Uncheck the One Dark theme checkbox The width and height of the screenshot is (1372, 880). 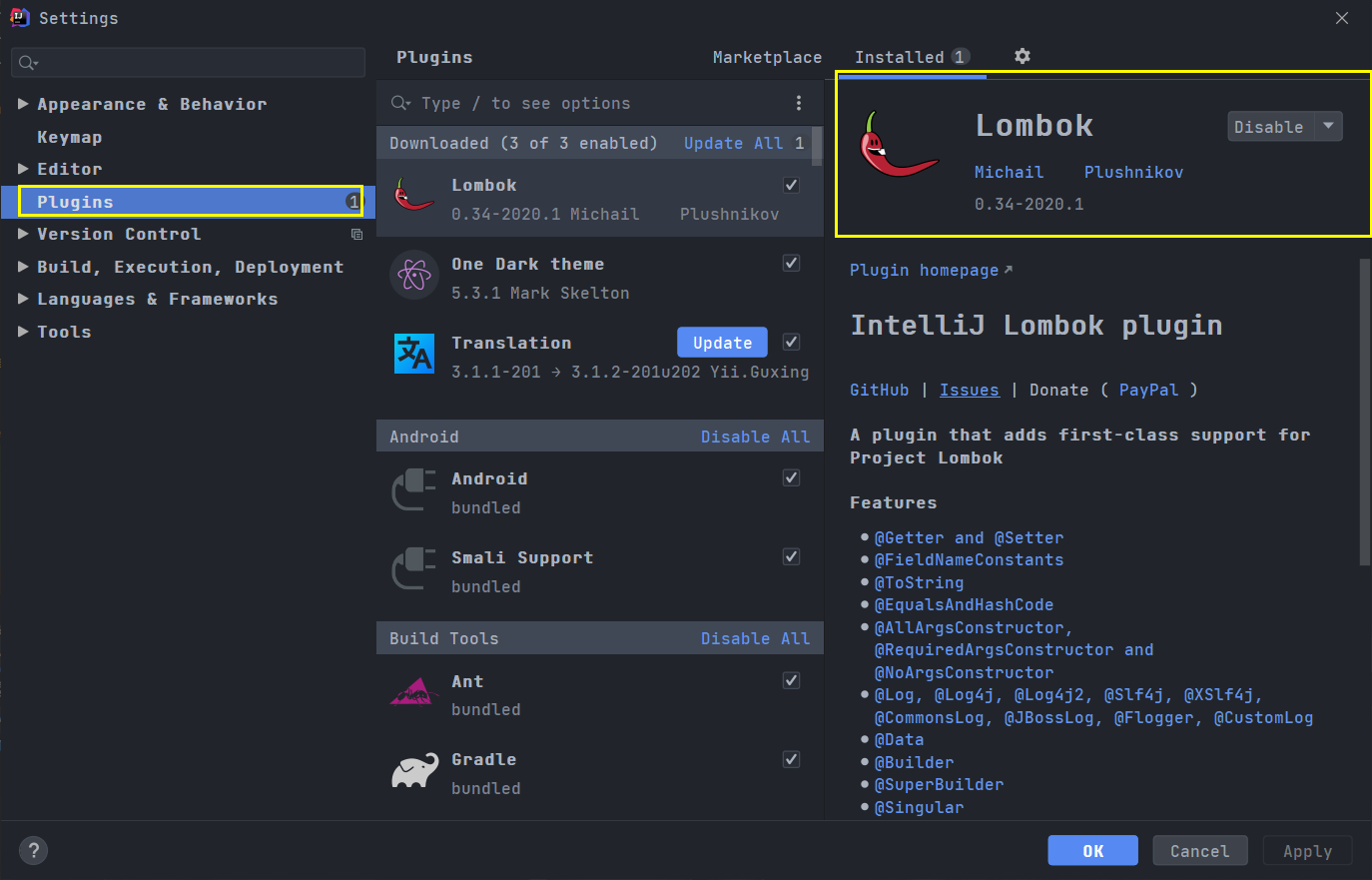[792, 263]
